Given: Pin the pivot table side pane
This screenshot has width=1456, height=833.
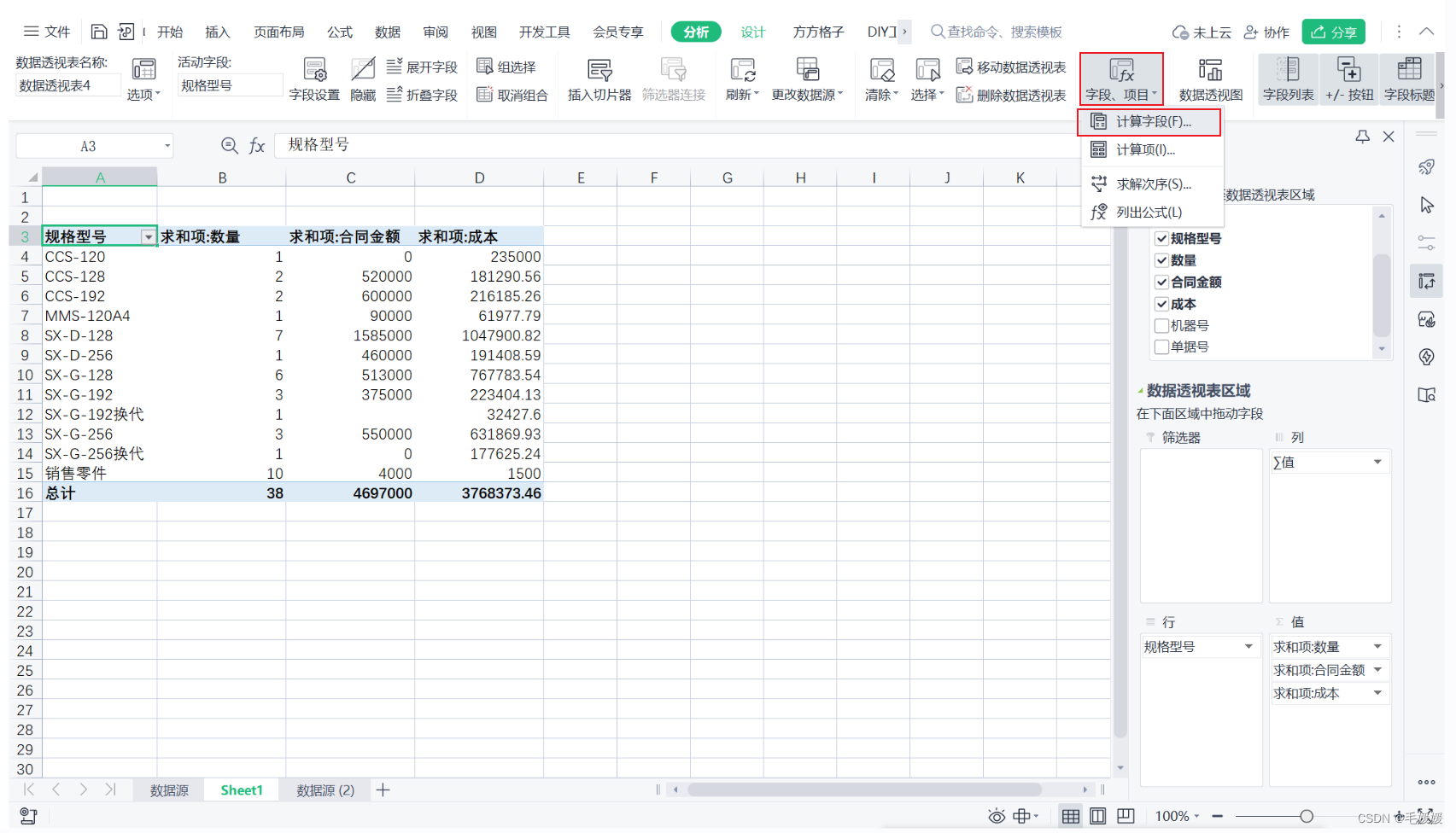Looking at the screenshot, I should tap(1362, 137).
